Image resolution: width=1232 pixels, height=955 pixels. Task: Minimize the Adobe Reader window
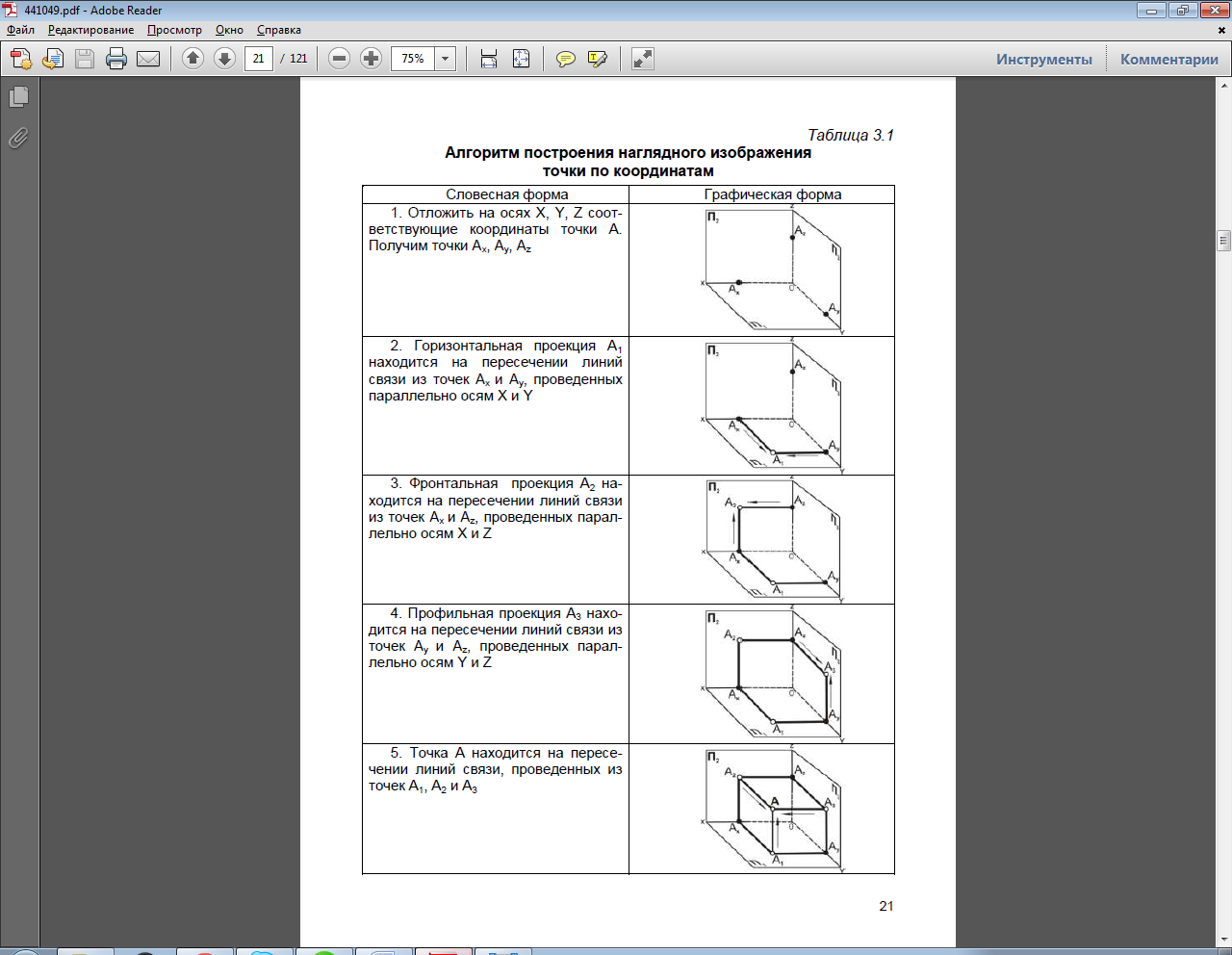point(1151,11)
